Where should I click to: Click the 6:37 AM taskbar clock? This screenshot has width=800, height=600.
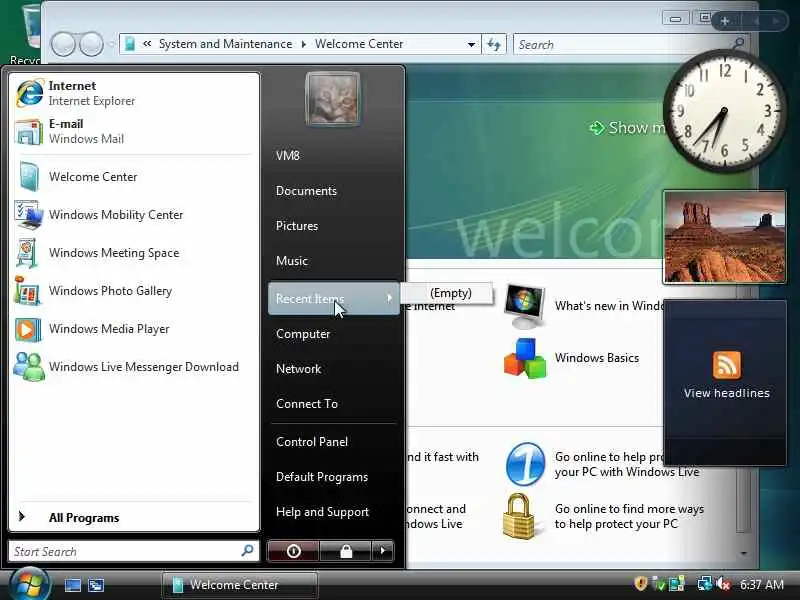762,585
